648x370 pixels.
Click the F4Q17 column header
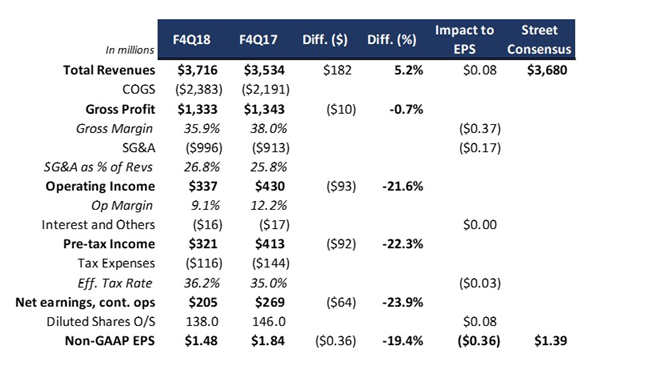click(258, 40)
